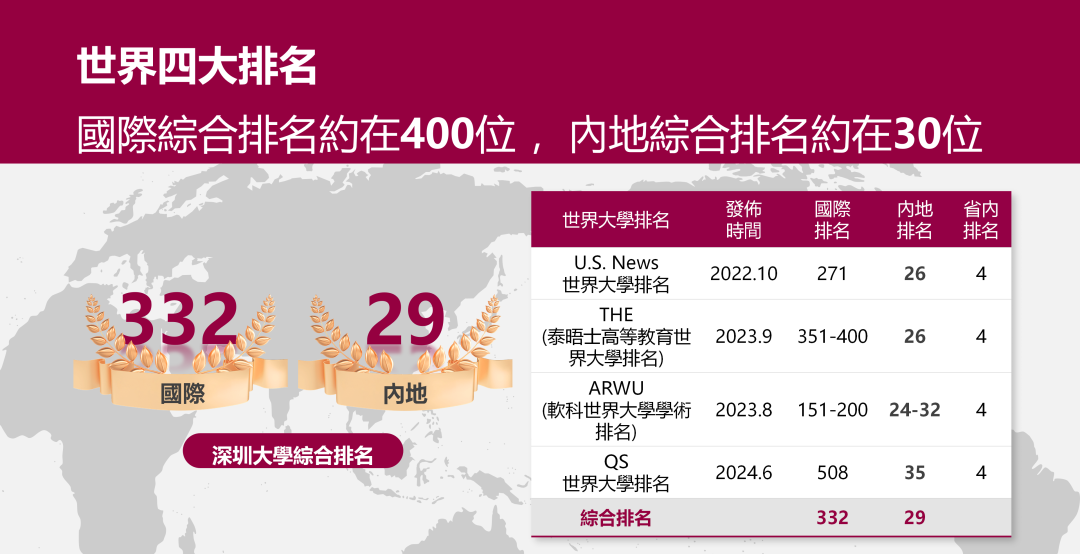Select the date cell 2022.10
Viewport: 1080px width, 554px height.
coord(743,274)
